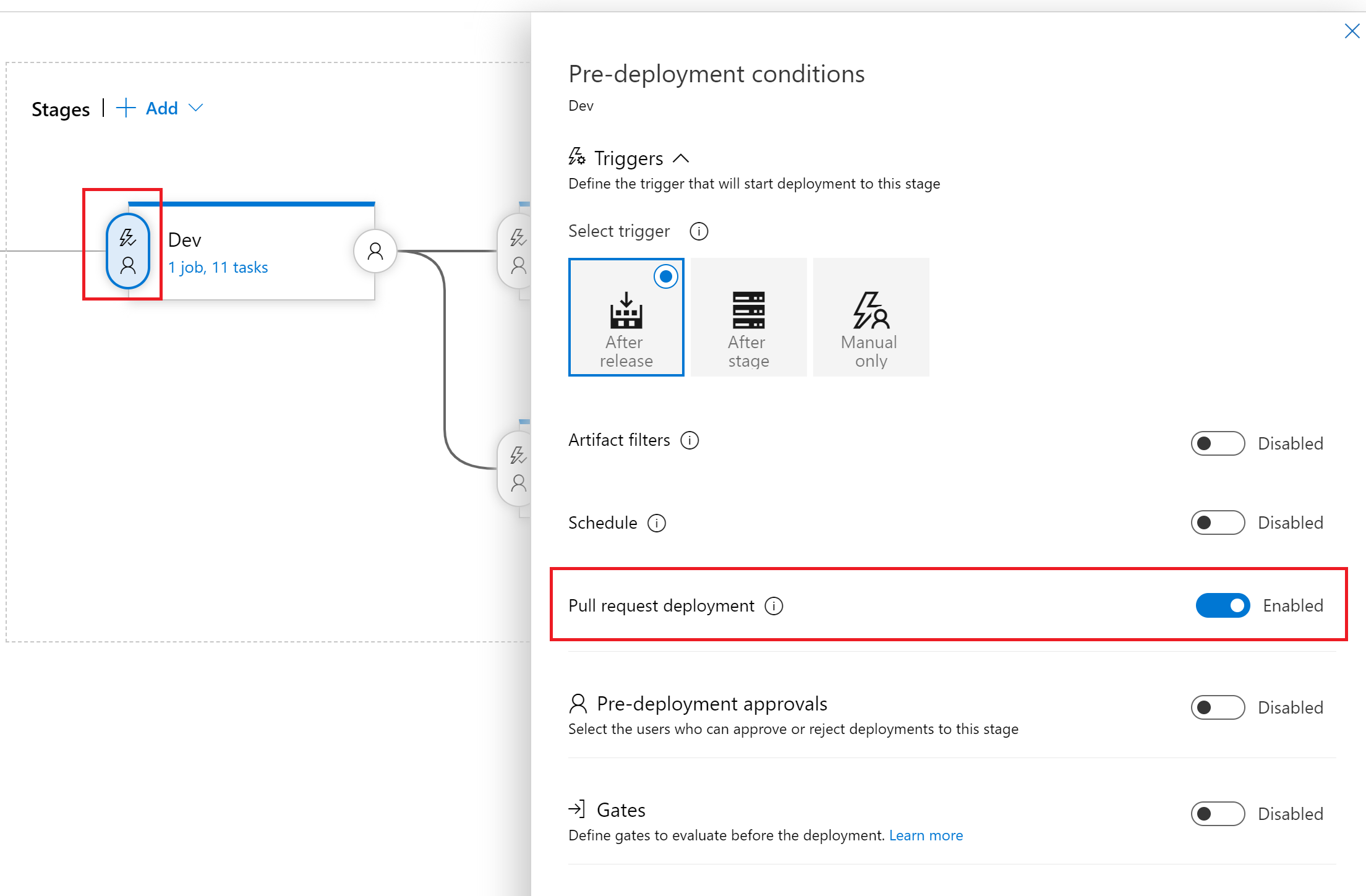Collapse the Triggers section chevron
Viewport: 1366px width, 896px height.
coord(681,158)
